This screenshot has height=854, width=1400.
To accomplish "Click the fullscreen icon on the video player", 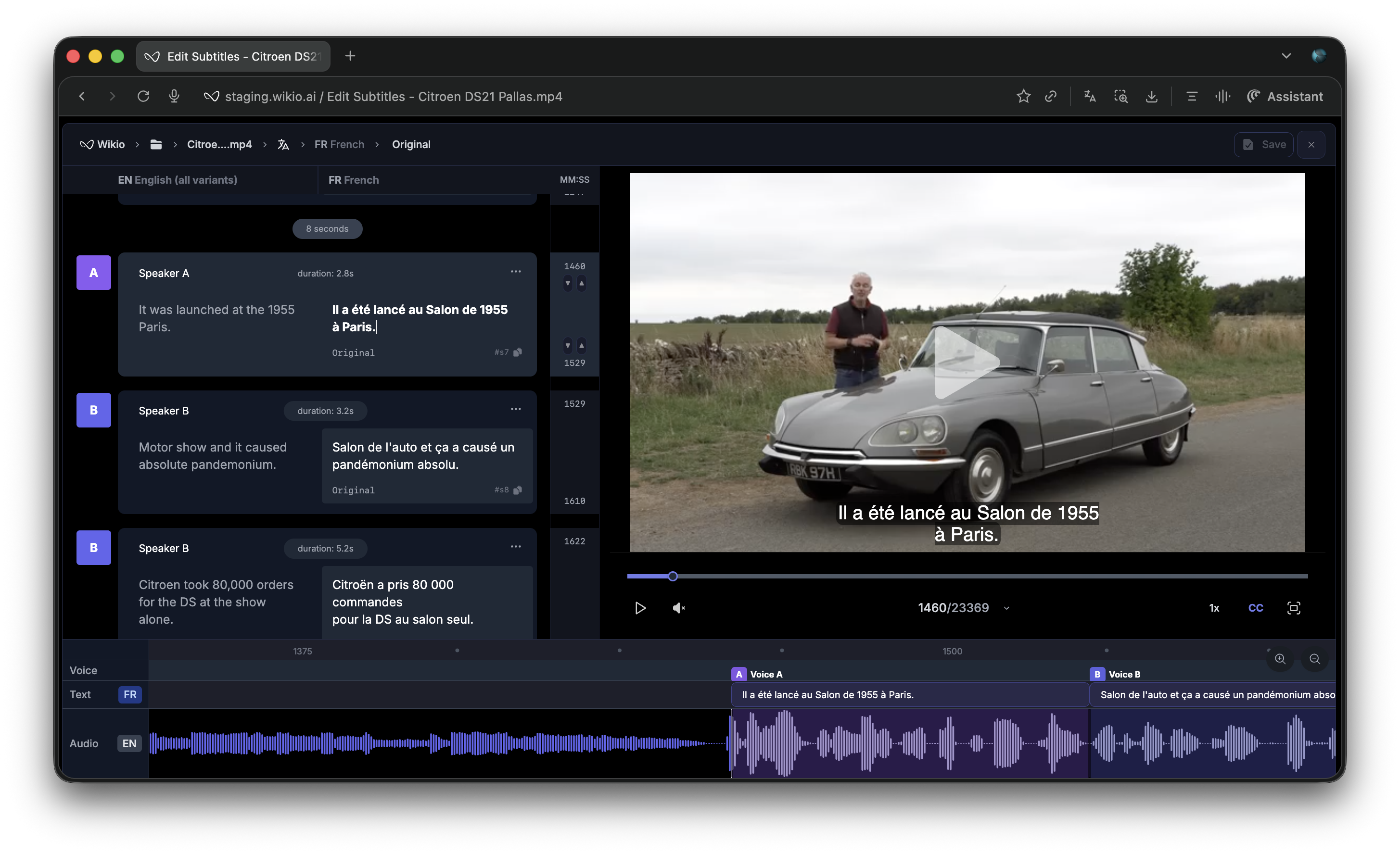I will tap(1293, 608).
